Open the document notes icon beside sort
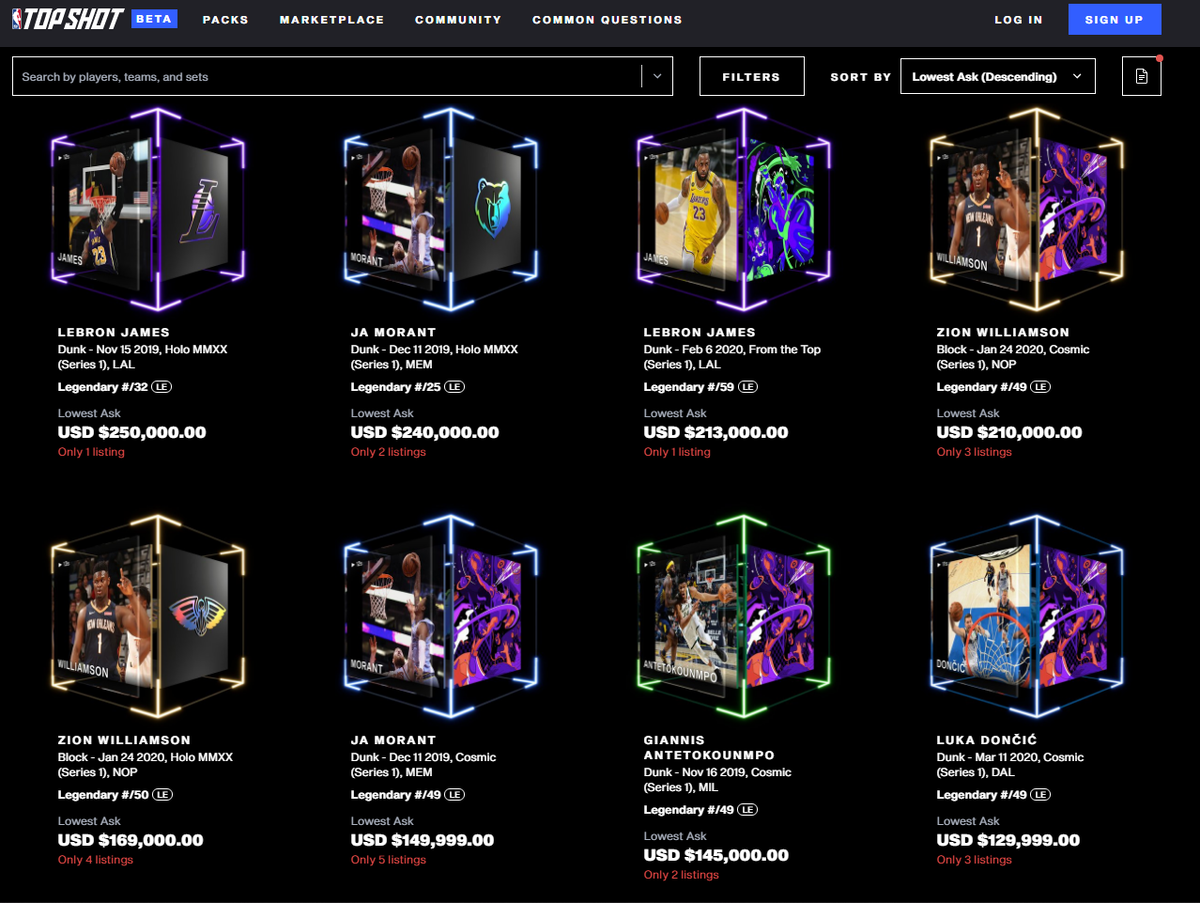The width and height of the screenshot is (1200, 903). pos(1142,77)
